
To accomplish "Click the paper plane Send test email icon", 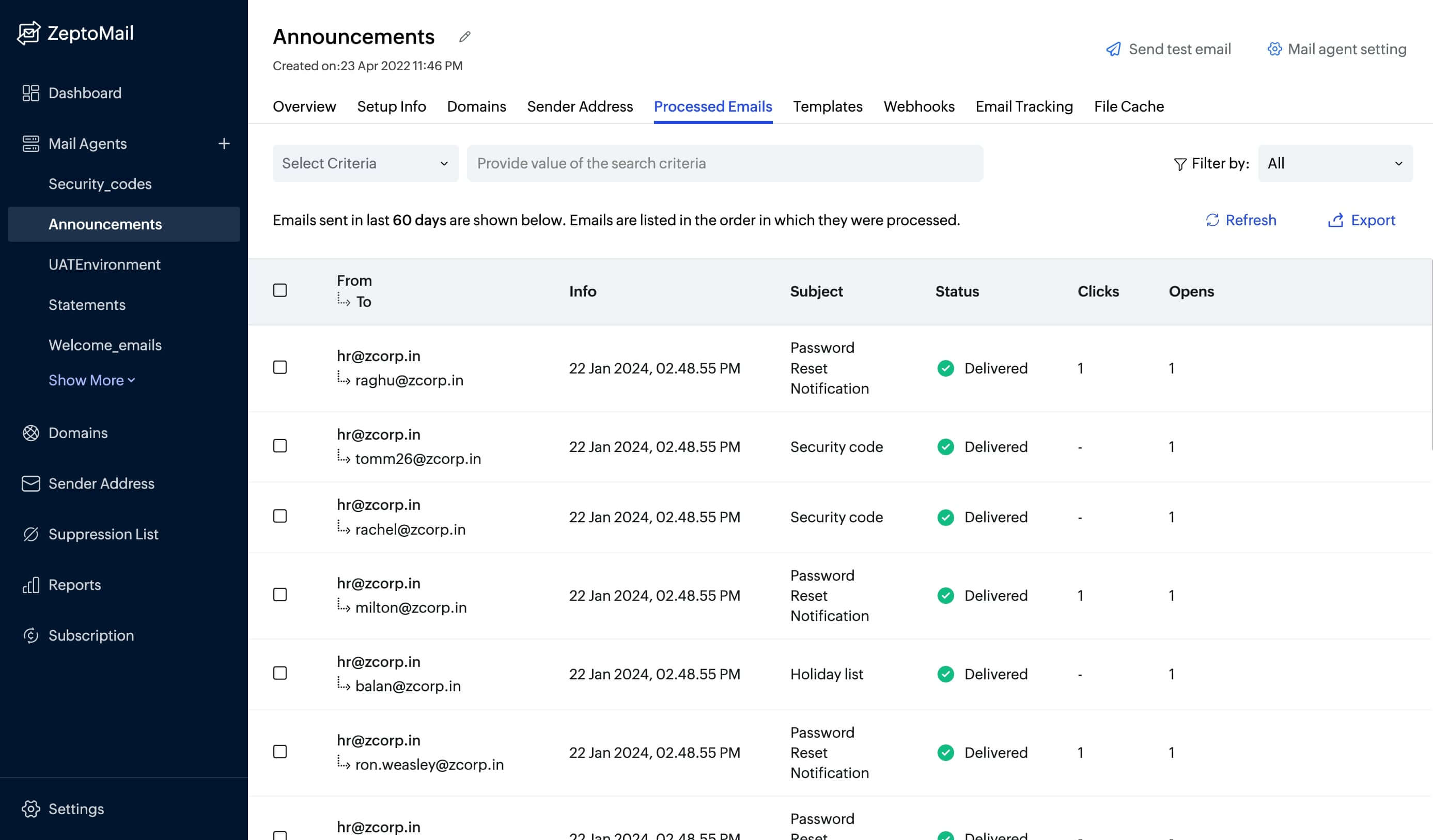I will 1113,49.
